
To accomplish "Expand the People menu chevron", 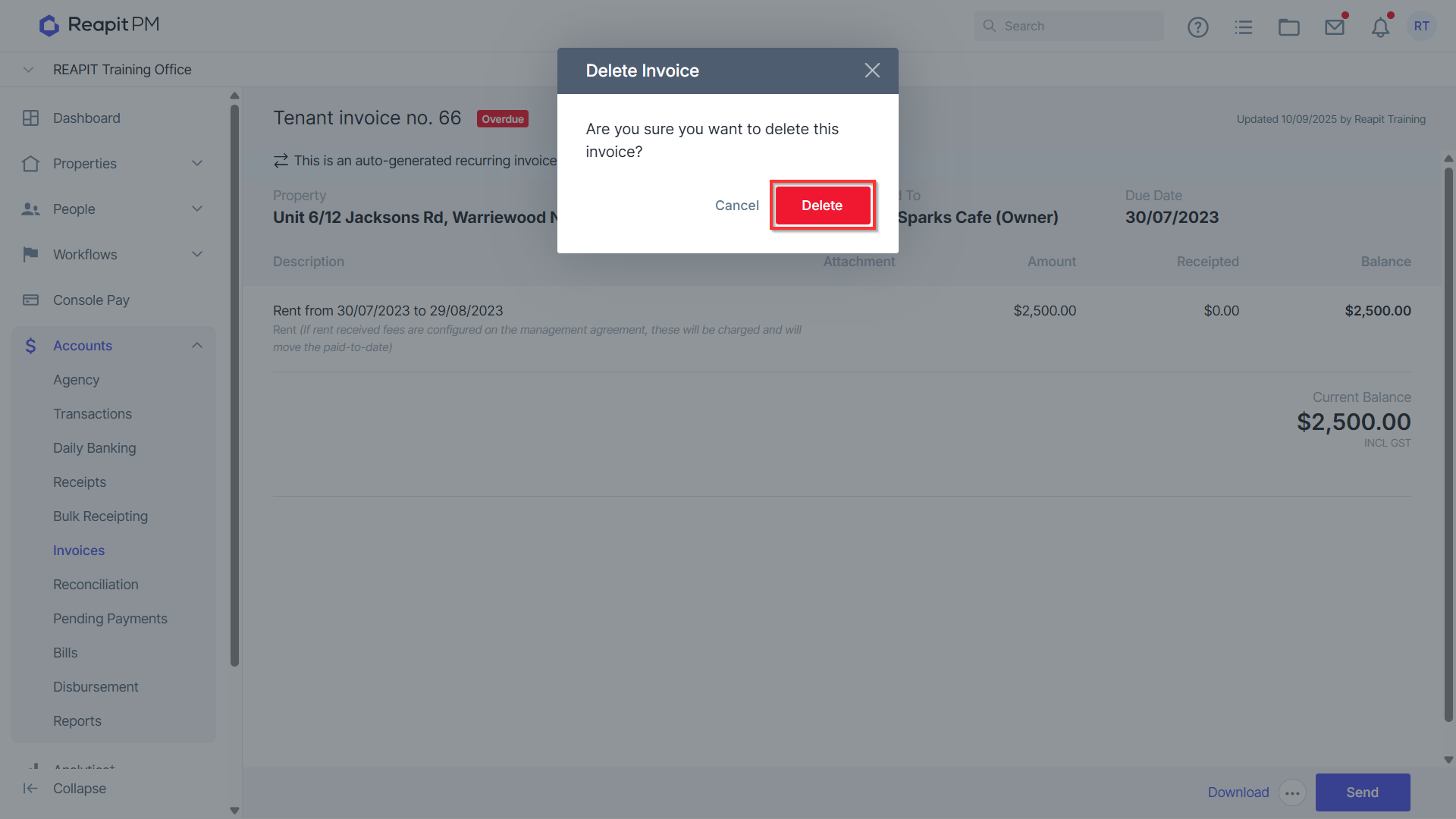I will (197, 209).
